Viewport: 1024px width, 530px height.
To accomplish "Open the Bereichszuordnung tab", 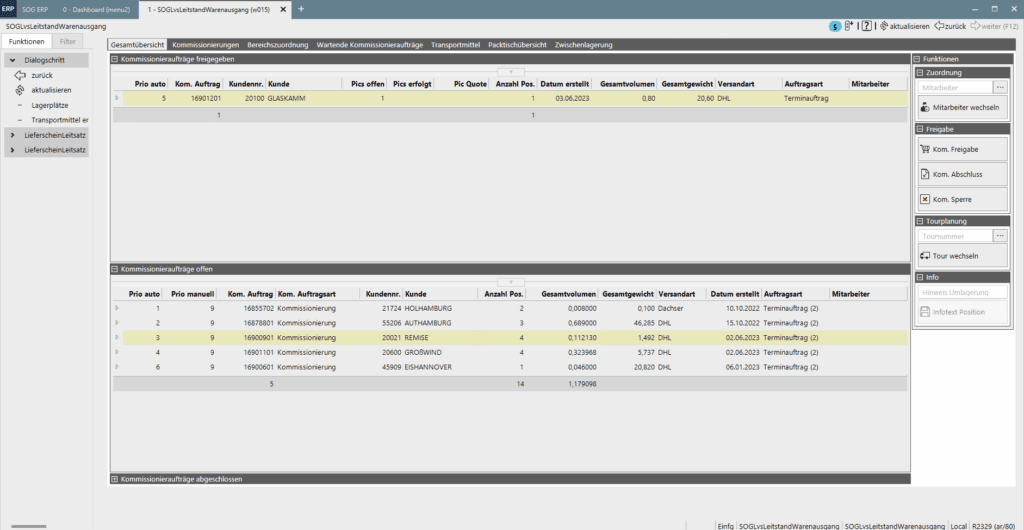I will point(278,45).
